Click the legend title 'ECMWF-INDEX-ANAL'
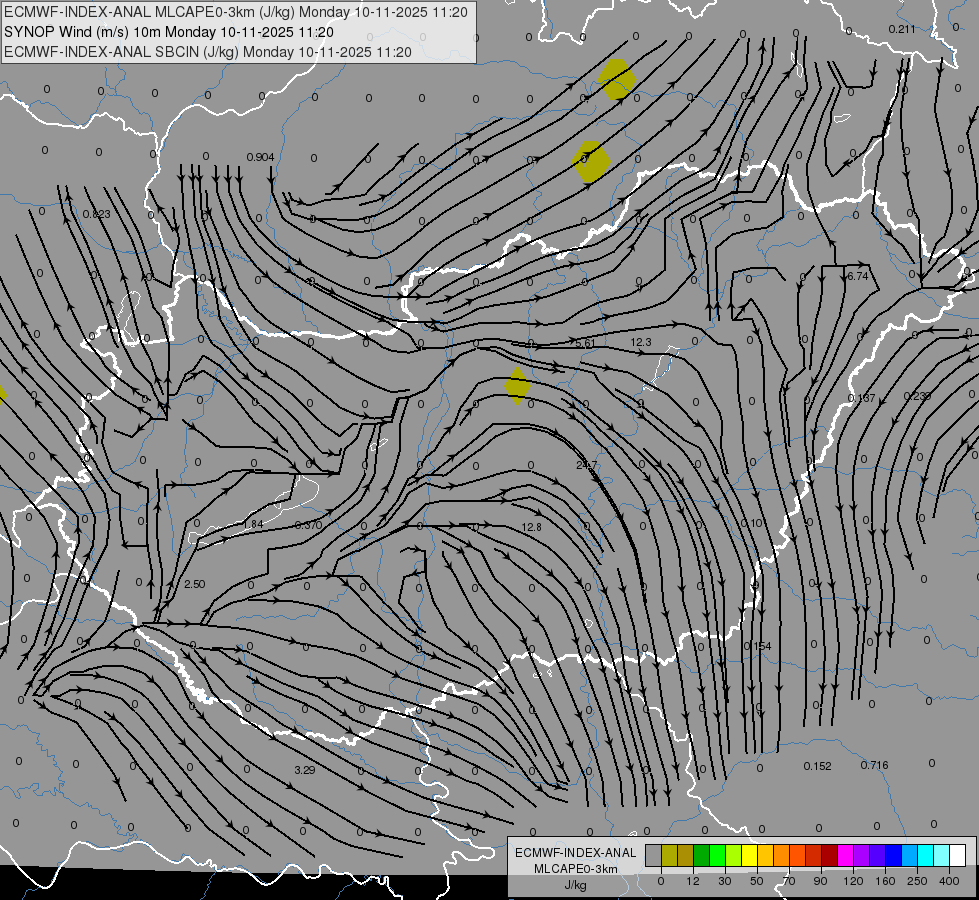979x900 pixels. [575, 853]
